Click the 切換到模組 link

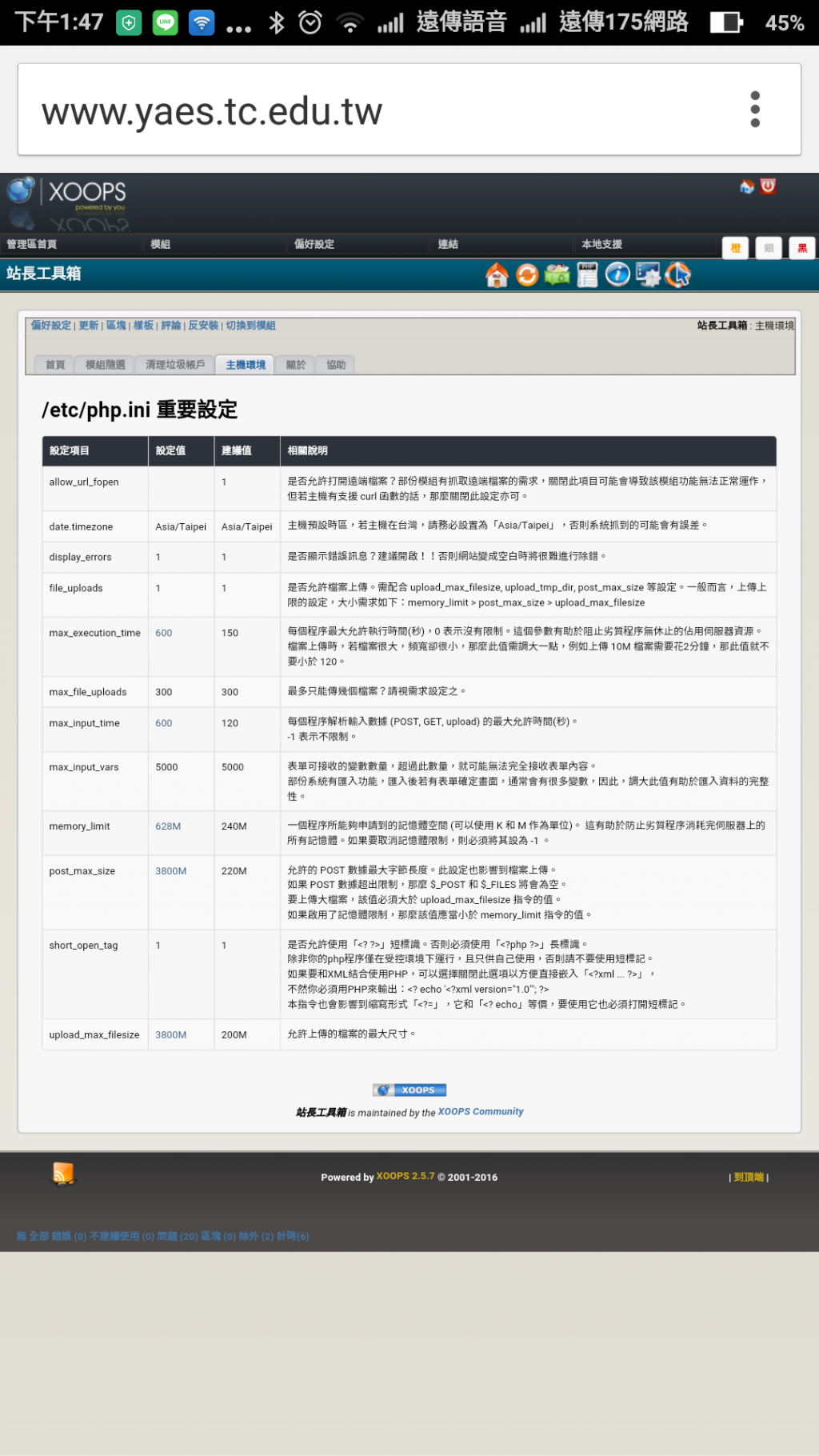pyautogui.click(x=250, y=326)
